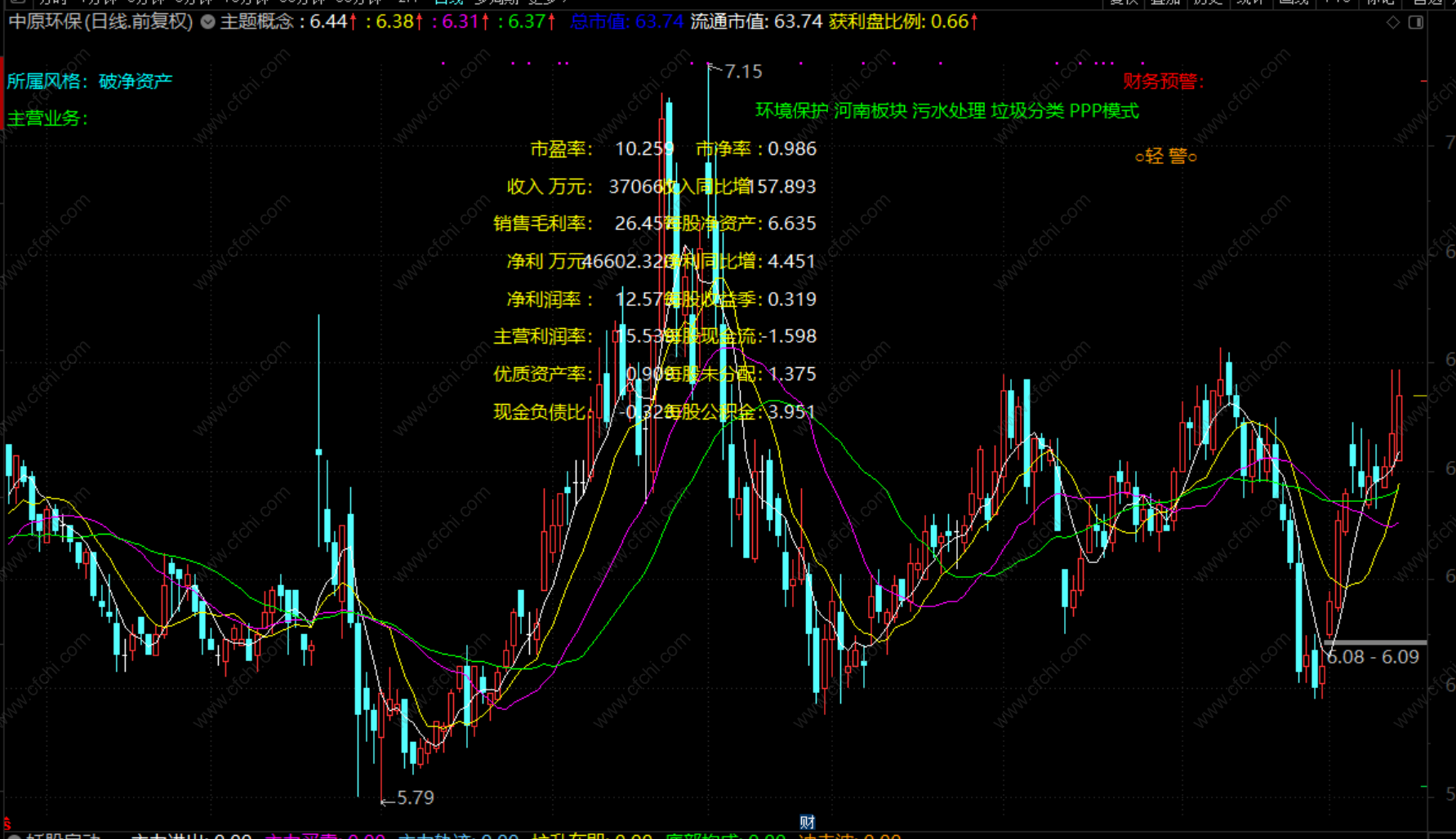This screenshot has height=839, width=1456.
Task: Click the 每股公积金: 3.951 metric
Action: pos(741,411)
